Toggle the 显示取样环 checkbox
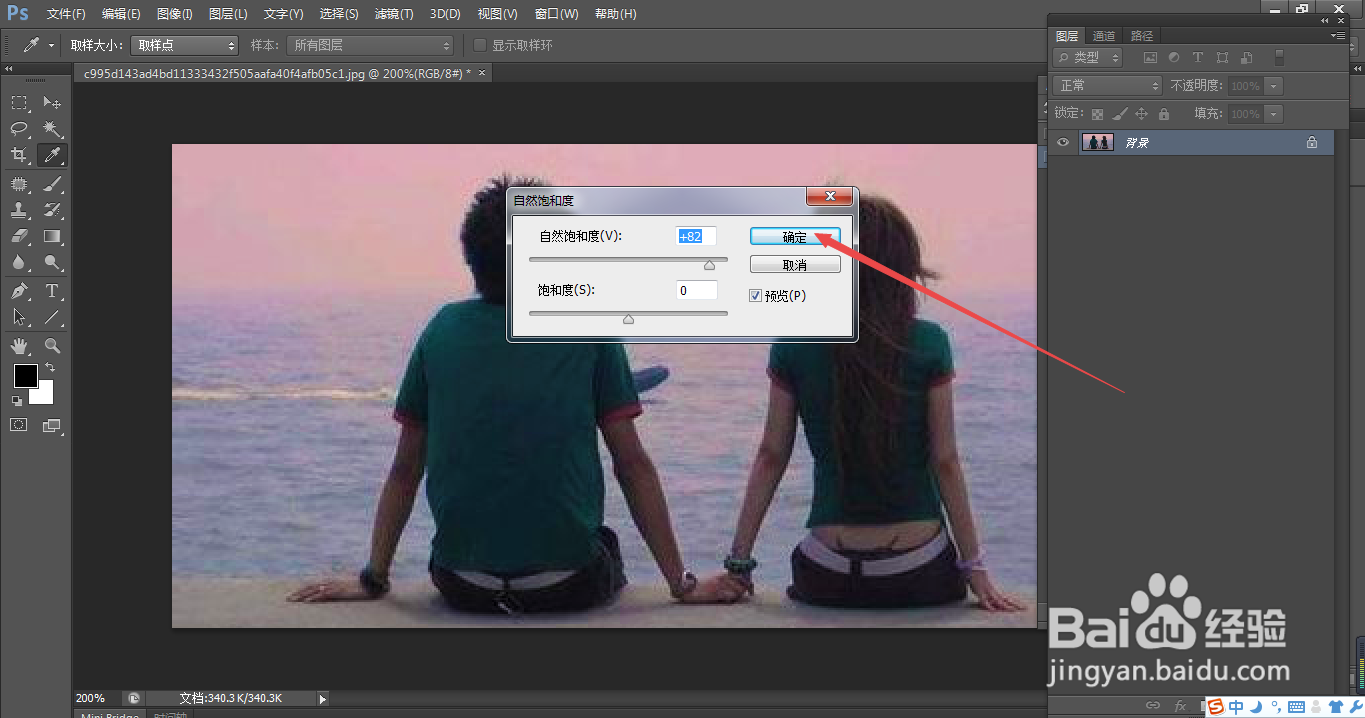Screen dimensions: 1365x718 point(480,45)
